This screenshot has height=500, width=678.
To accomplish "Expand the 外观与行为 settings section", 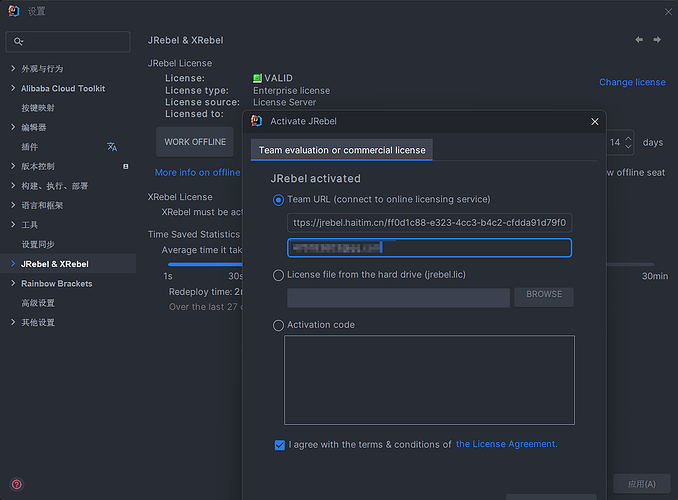I will pos(13,68).
